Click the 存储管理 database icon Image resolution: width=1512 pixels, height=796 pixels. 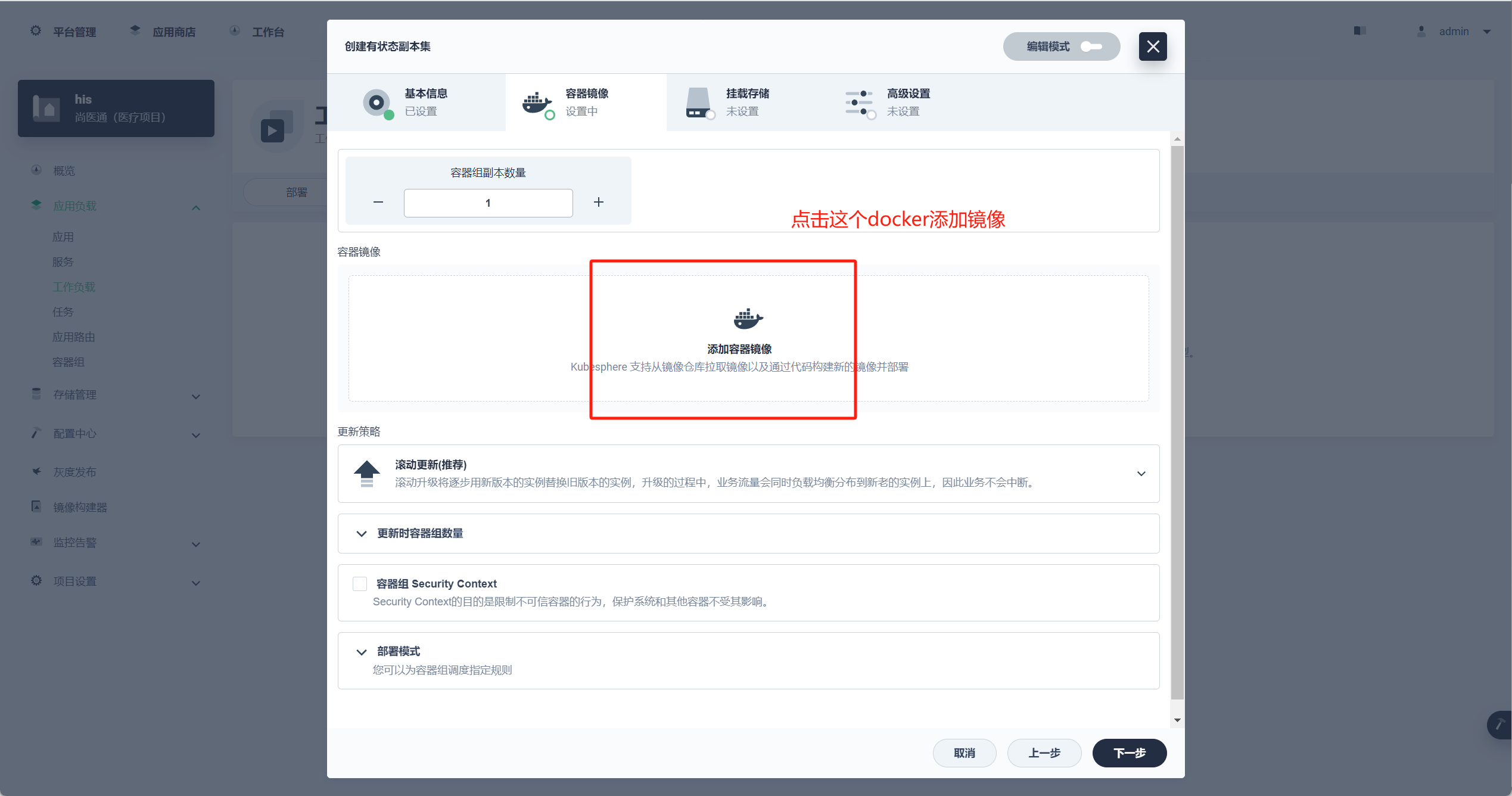(x=36, y=394)
